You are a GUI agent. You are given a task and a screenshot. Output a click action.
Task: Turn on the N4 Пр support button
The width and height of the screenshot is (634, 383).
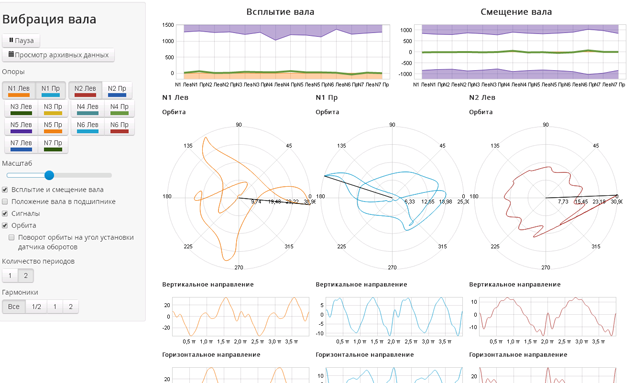click(119, 109)
